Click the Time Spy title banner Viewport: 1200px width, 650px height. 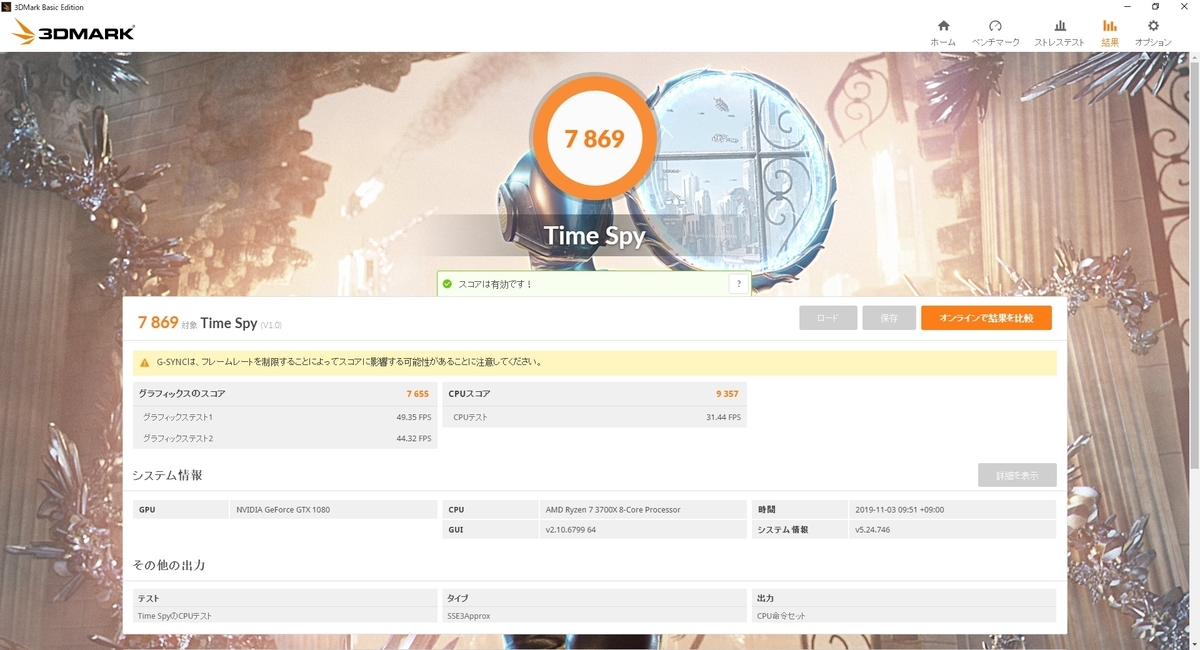click(x=594, y=236)
